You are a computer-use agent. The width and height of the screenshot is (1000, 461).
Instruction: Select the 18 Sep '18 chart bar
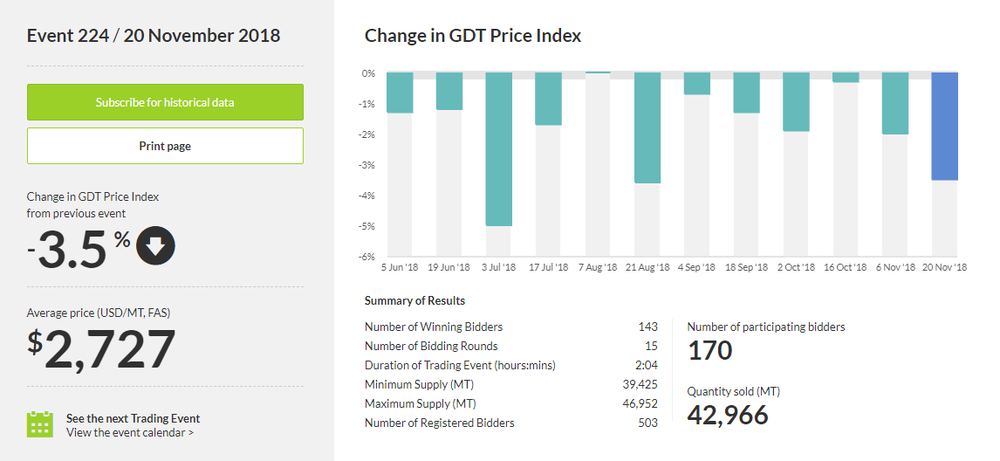746,92
